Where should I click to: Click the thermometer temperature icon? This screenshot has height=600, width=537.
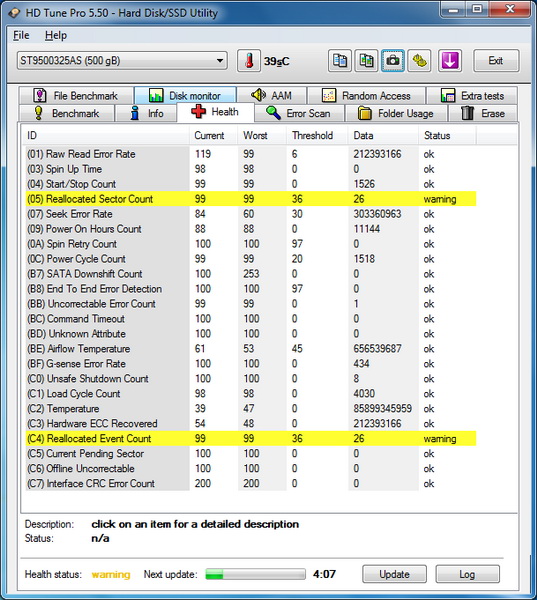[249, 60]
